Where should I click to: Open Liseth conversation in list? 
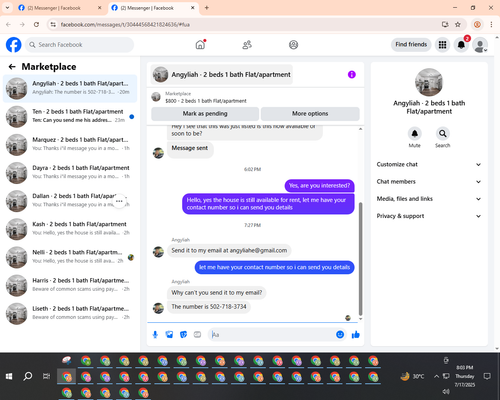pyautogui.click(x=70, y=314)
